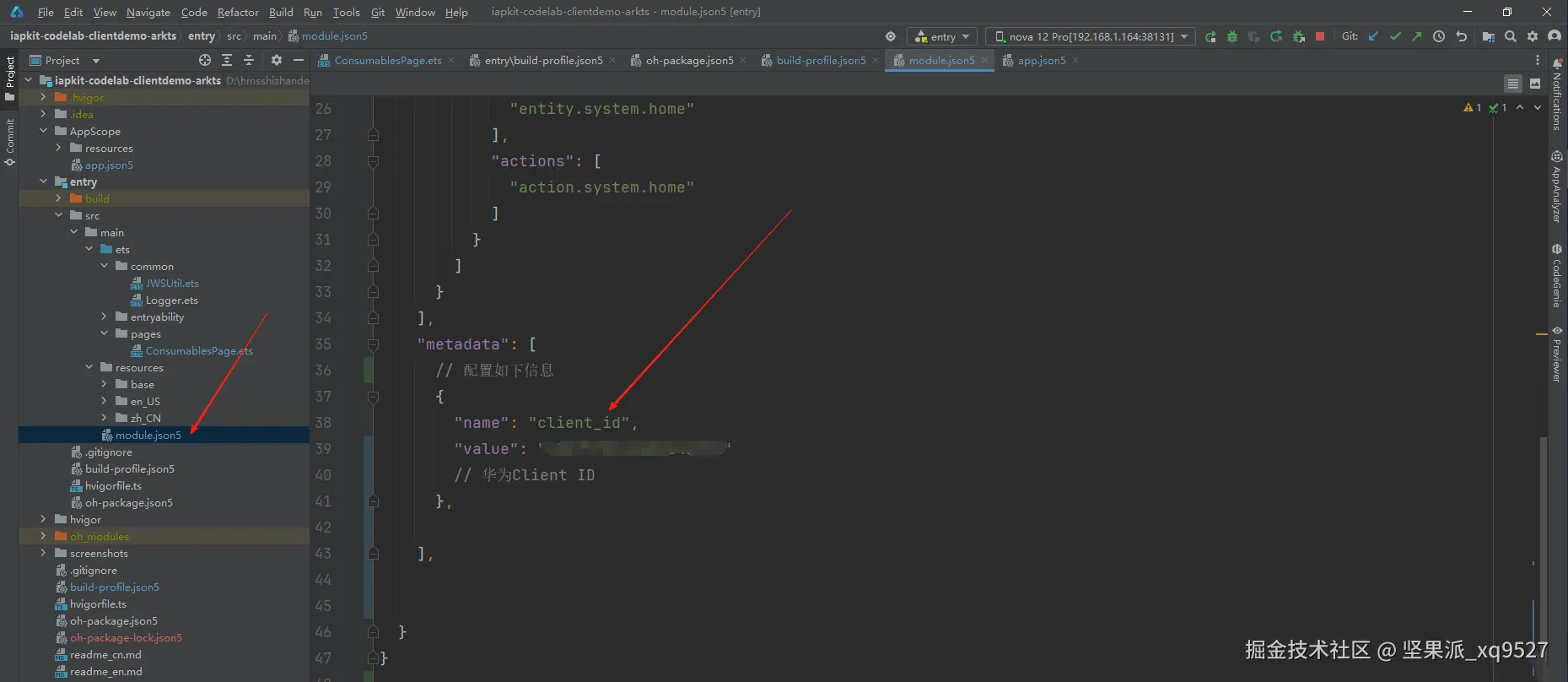Open the nova 12 Pro device dropdown
The image size is (1568, 682).
tap(1091, 36)
